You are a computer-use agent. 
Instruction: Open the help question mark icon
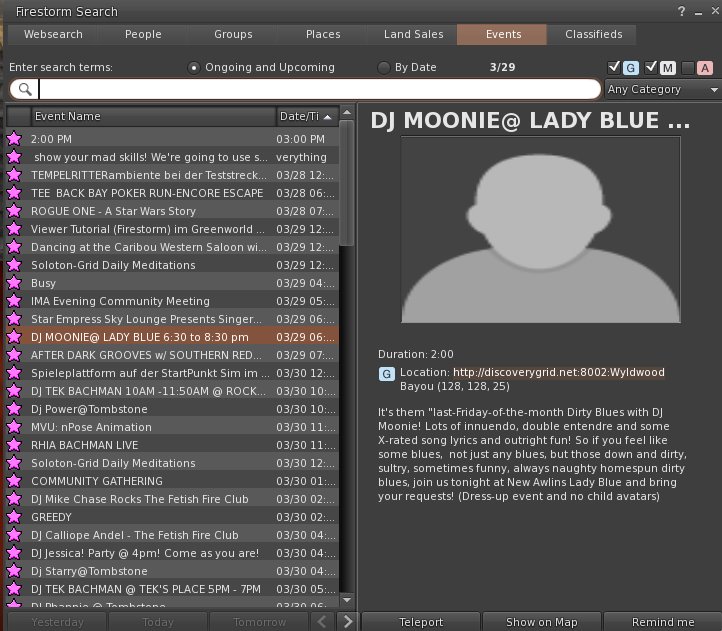[681, 11]
